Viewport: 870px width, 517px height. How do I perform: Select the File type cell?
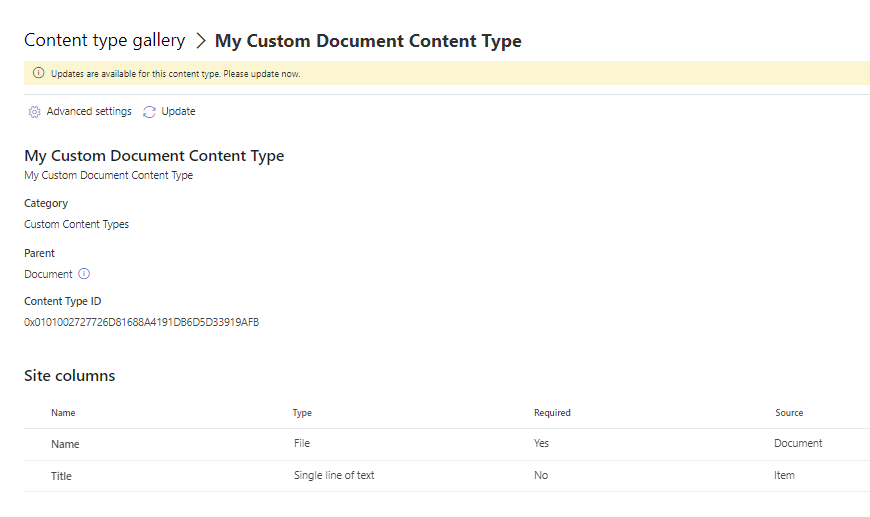302,443
